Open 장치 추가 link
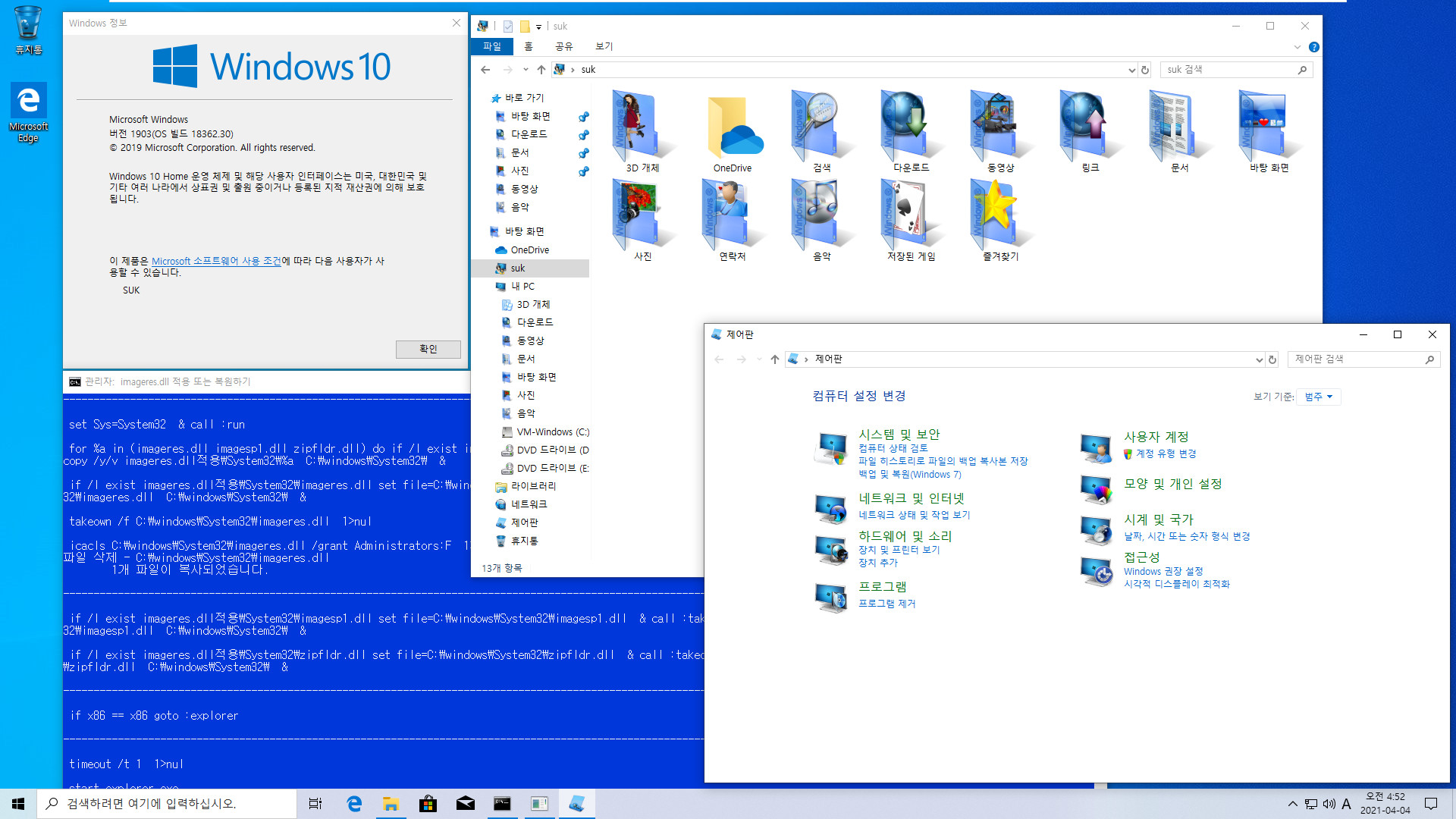 [877, 563]
